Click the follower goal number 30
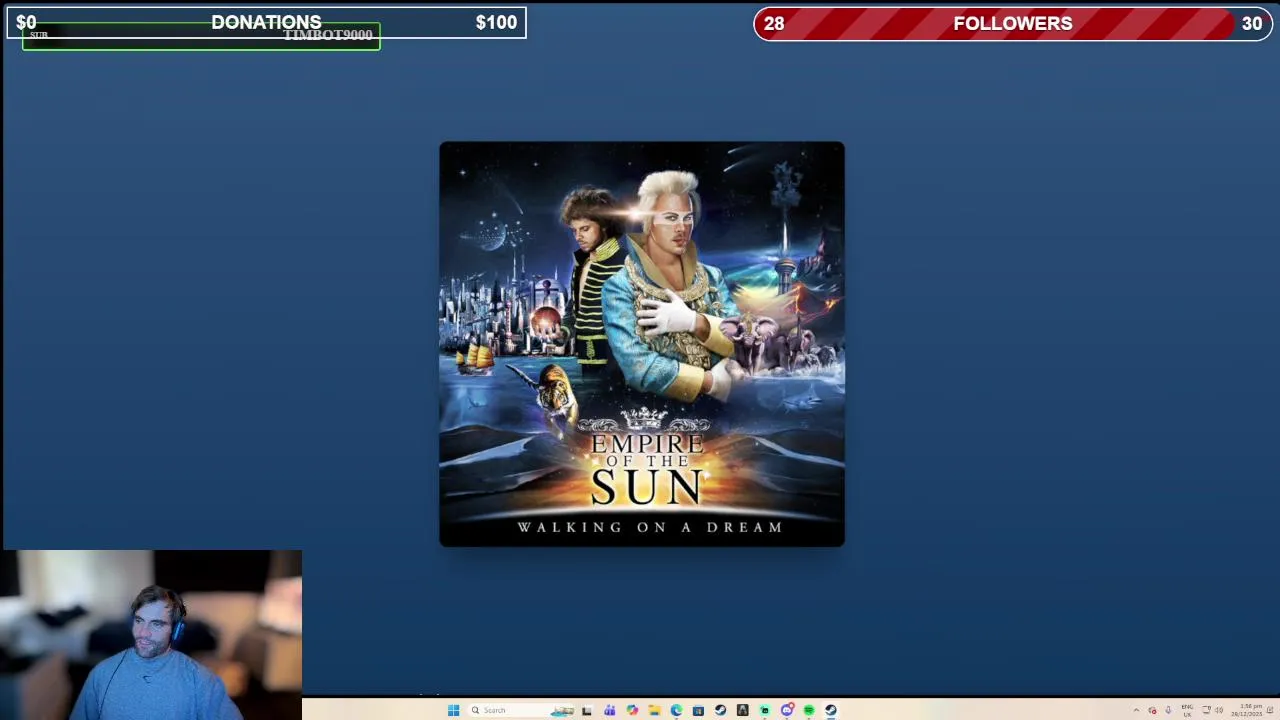 click(1252, 24)
